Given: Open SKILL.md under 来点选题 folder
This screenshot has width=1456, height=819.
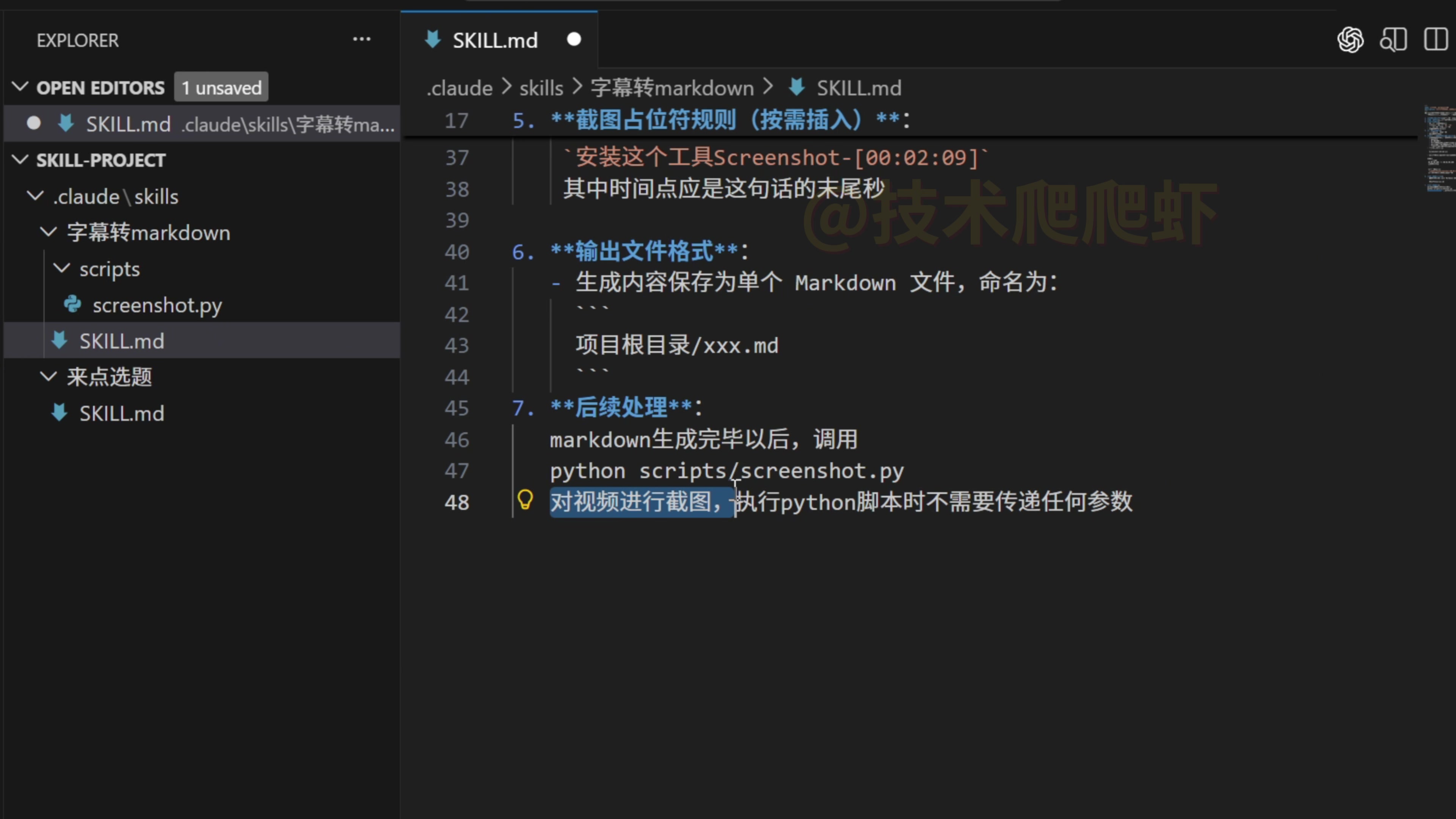Looking at the screenshot, I should (x=121, y=413).
